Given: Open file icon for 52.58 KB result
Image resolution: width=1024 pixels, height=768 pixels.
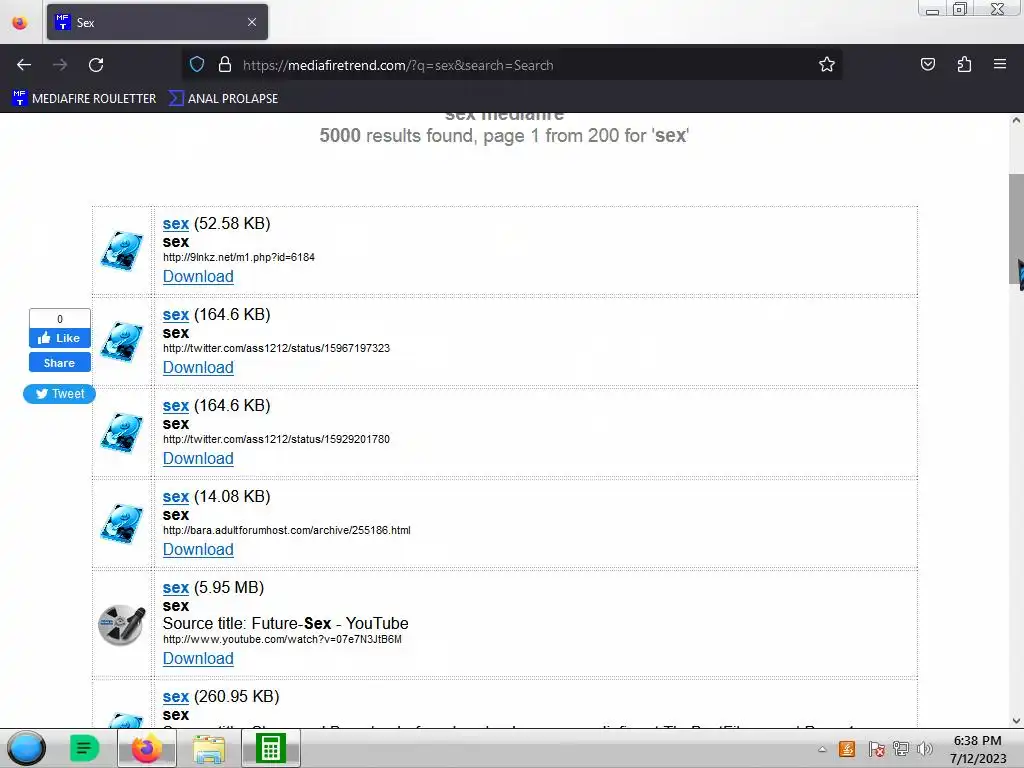Looking at the screenshot, I should pyautogui.click(x=121, y=251).
